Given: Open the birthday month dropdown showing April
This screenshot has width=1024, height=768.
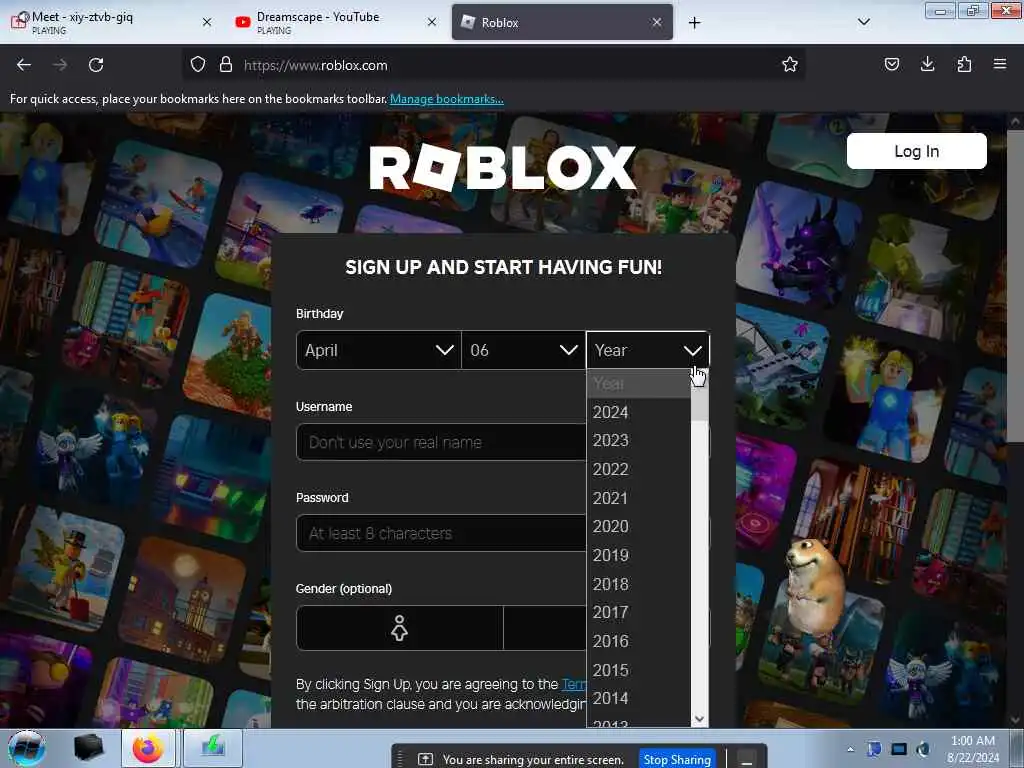Looking at the screenshot, I should point(379,351).
